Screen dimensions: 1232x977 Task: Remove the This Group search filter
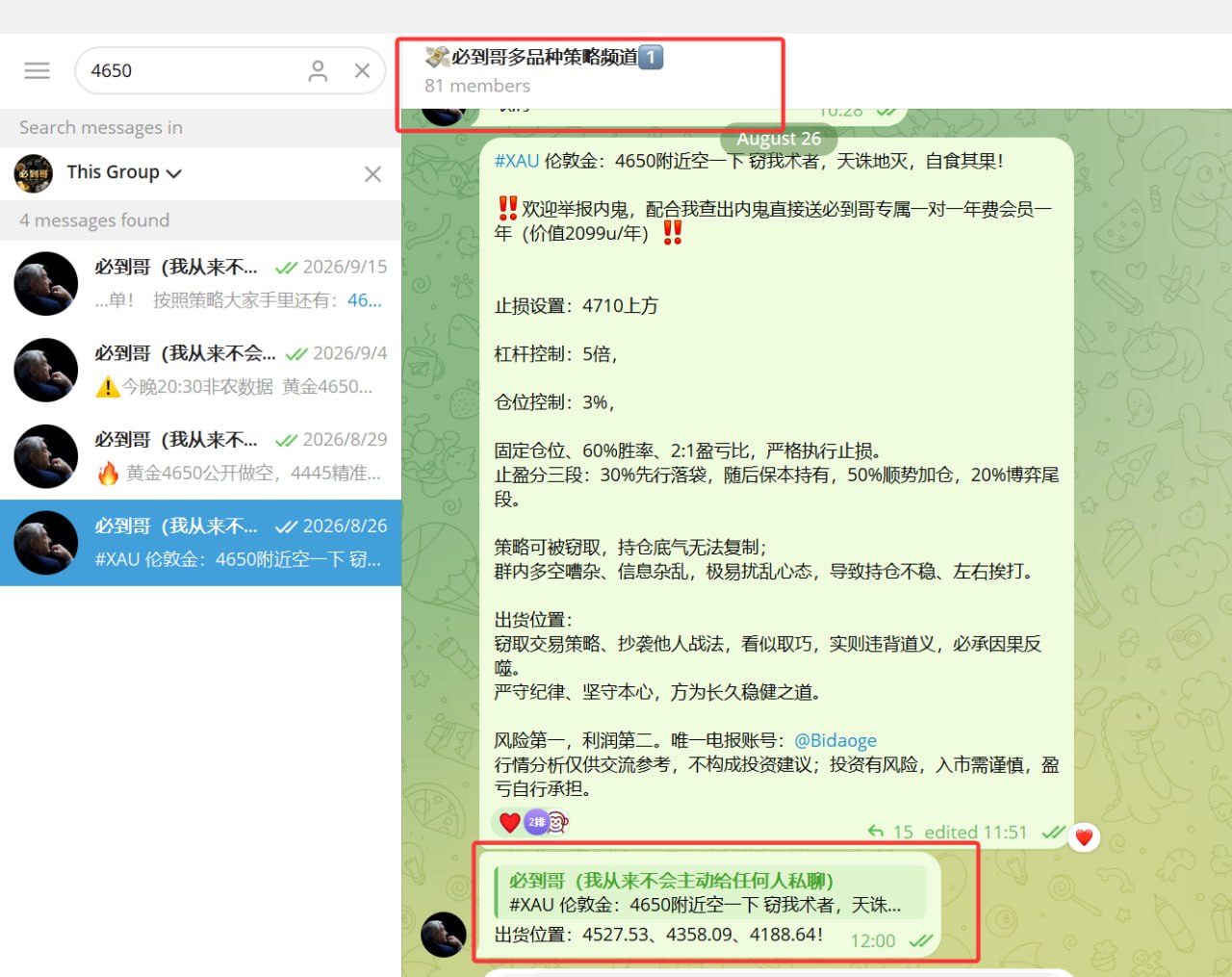pos(372,173)
